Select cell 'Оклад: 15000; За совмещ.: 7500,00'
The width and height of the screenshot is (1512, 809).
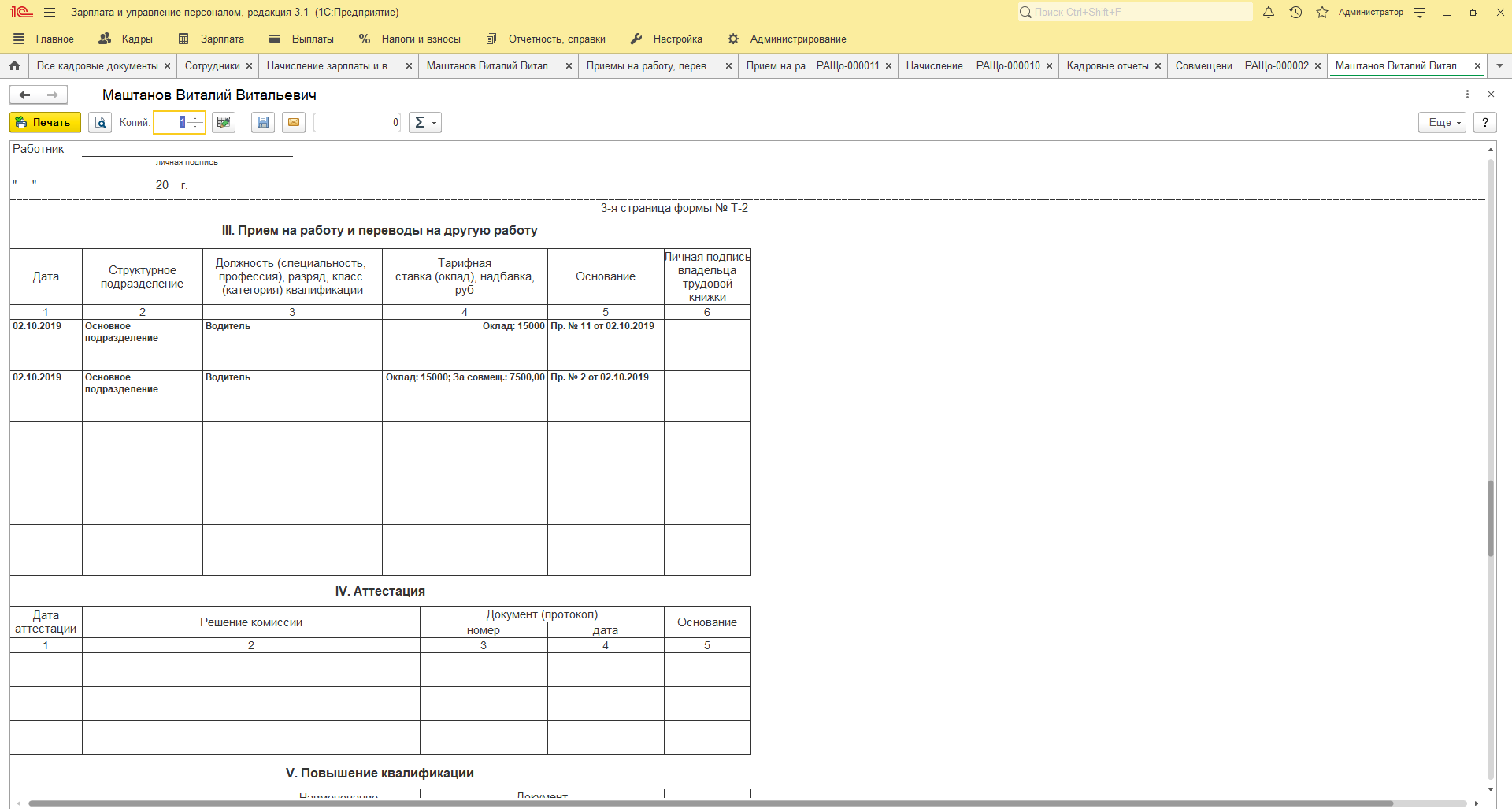point(465,396)
